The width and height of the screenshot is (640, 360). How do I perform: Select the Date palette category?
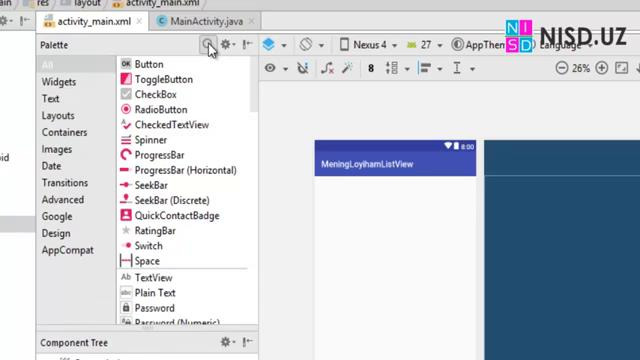coord(76,166)
